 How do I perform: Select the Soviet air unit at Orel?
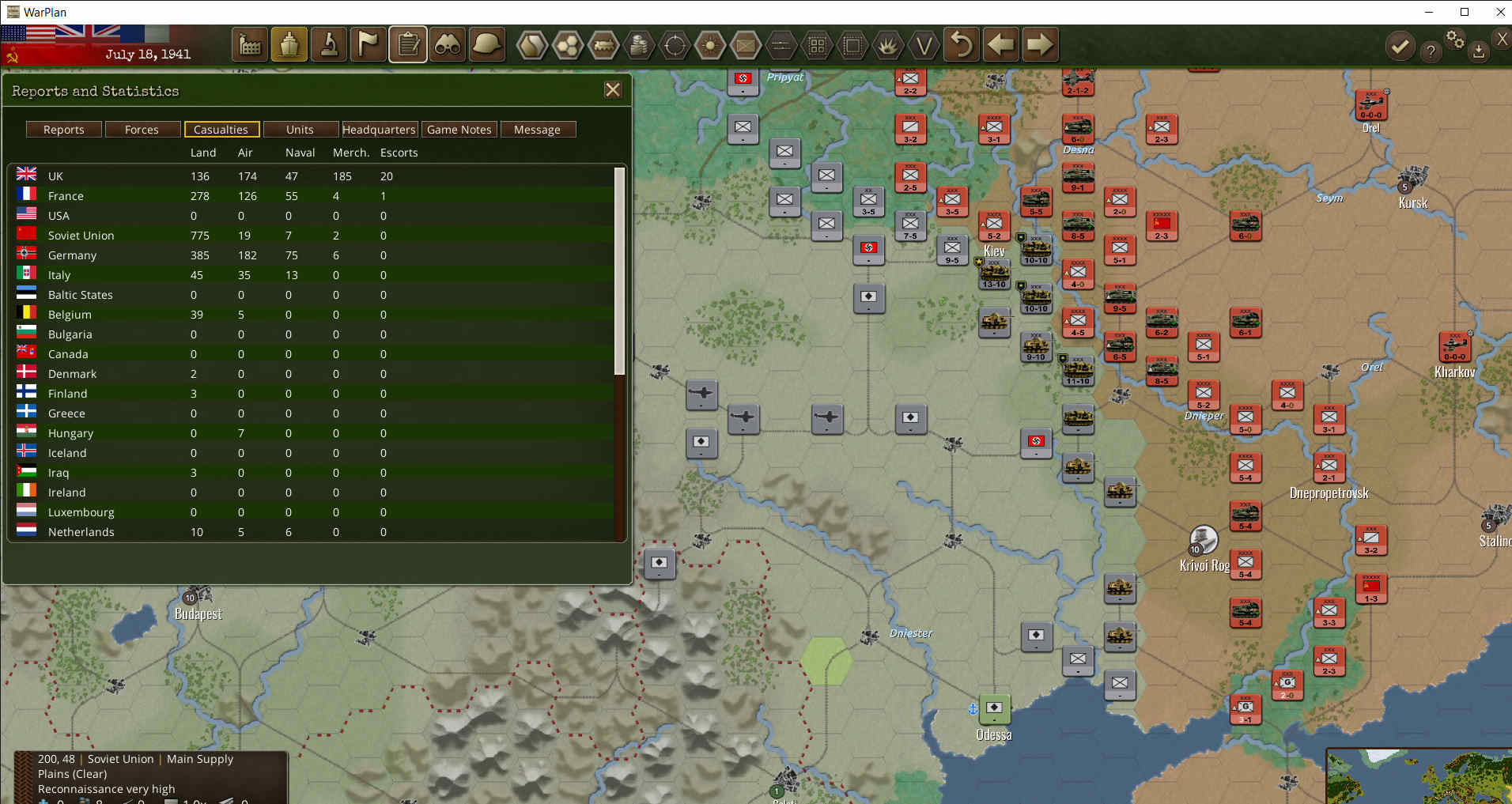coord(1371,105)
